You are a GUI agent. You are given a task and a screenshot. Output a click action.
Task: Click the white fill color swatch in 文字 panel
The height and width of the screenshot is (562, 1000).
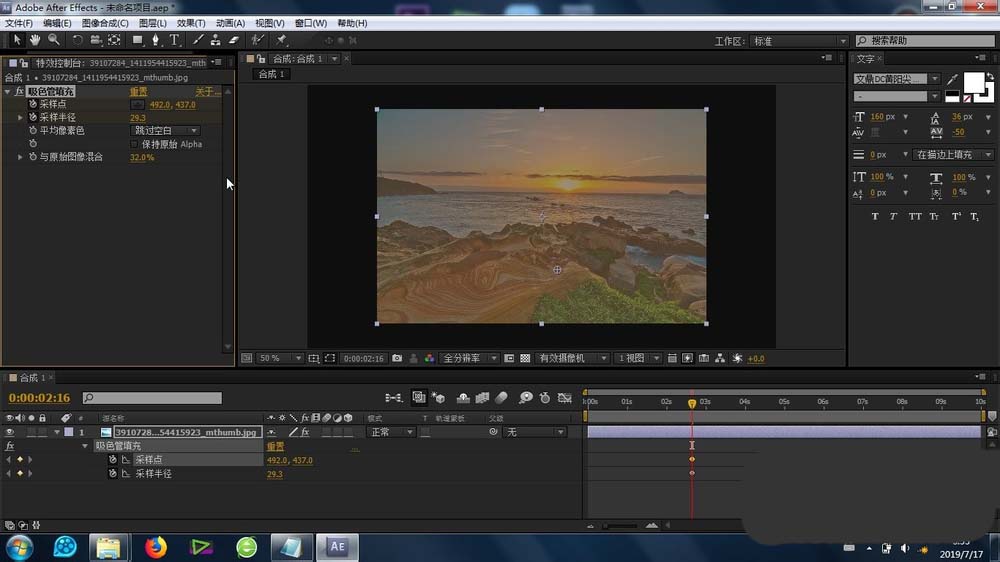tap(972, 83)
